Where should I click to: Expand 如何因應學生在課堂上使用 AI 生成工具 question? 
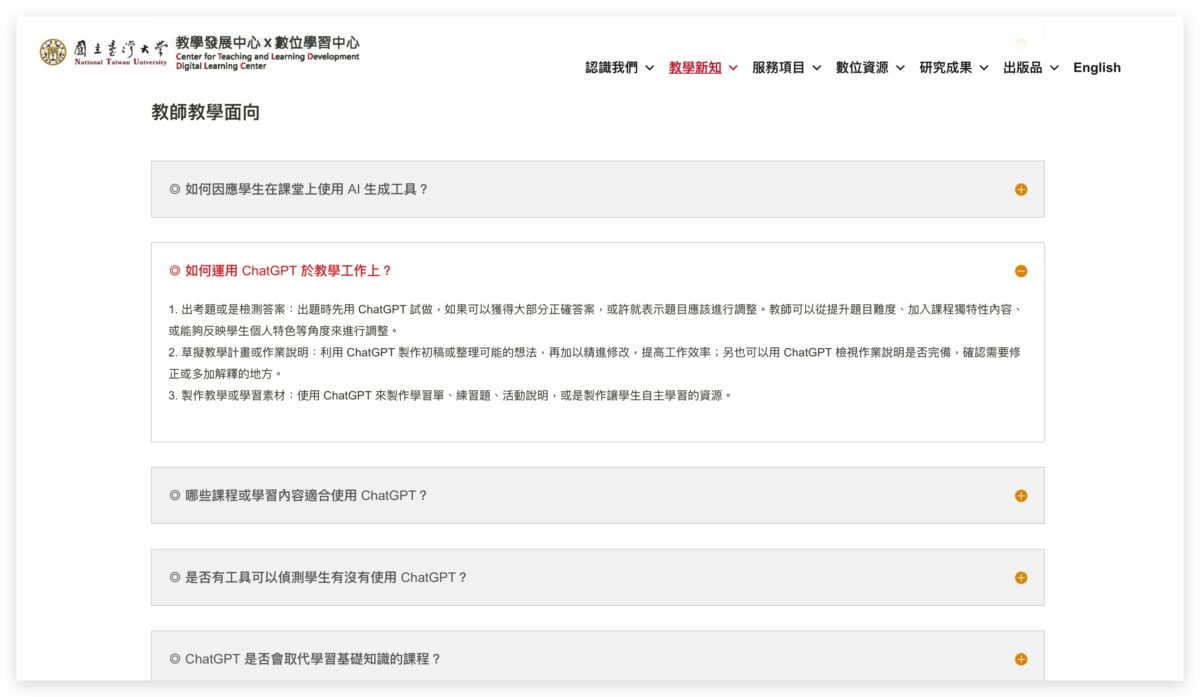pyautogui.click(x=598, y=189)
